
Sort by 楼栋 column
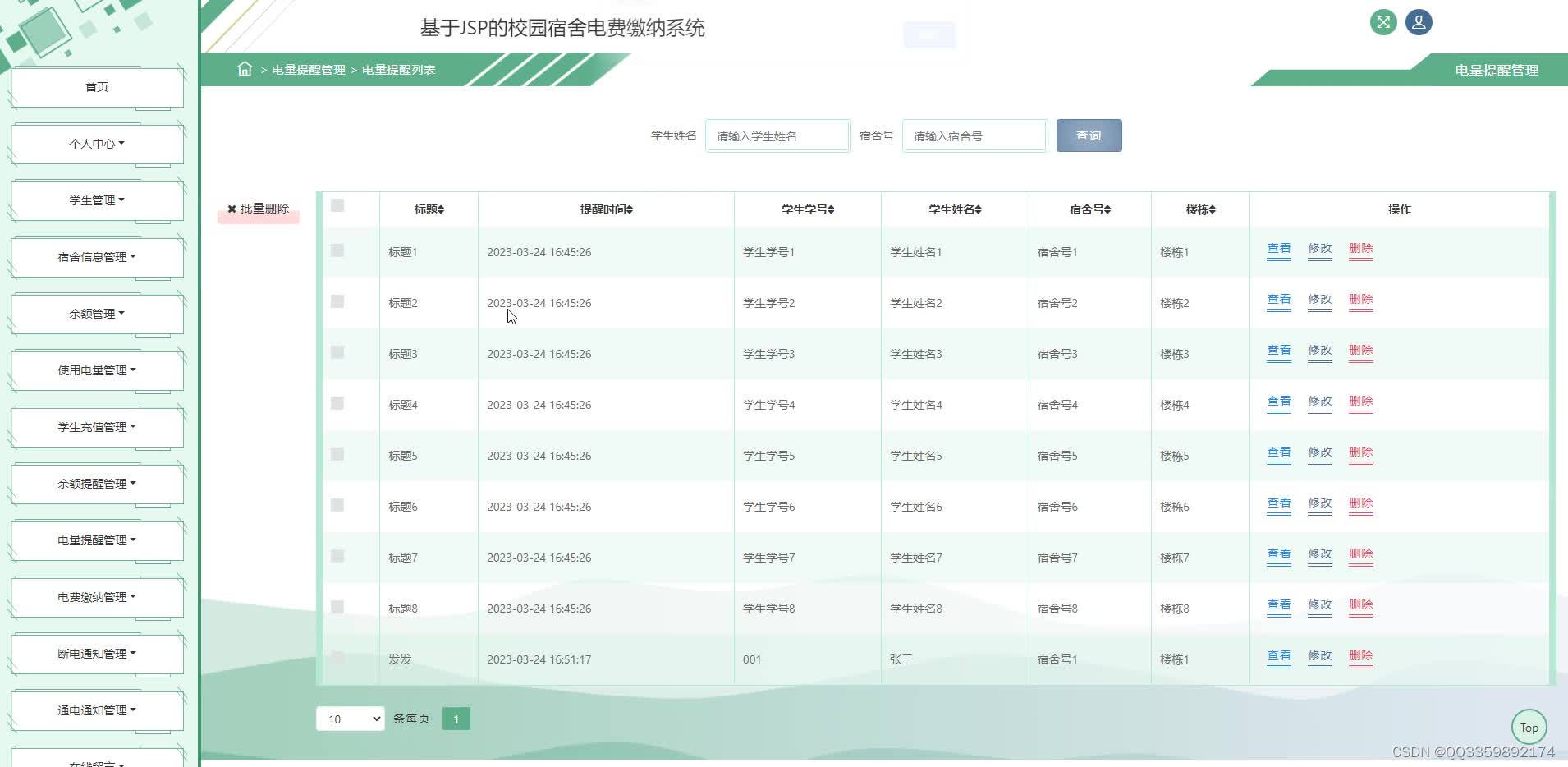coord(1200,209)
